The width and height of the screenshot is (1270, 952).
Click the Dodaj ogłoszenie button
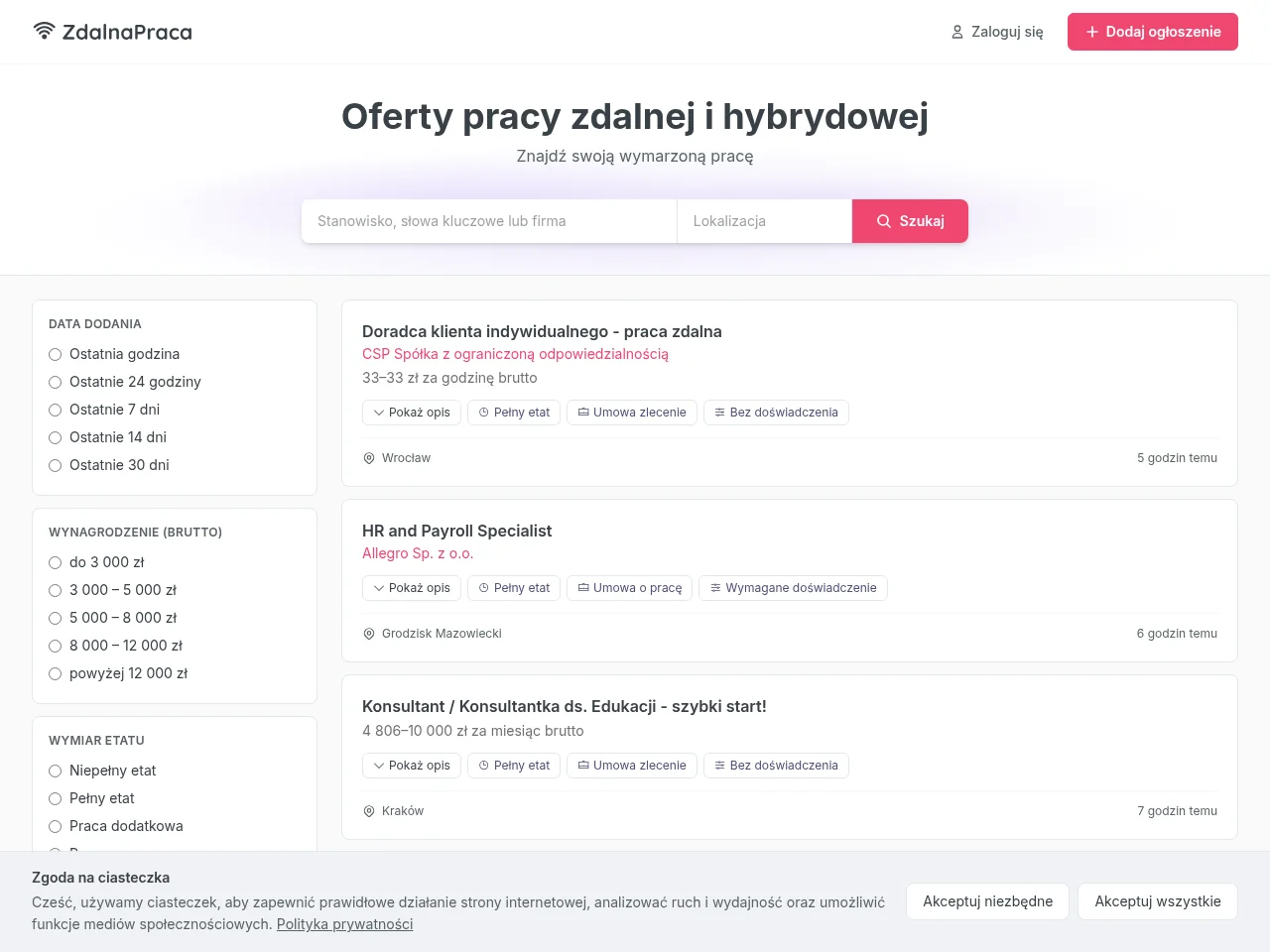pyautogui.click(x=1153, y=32)
